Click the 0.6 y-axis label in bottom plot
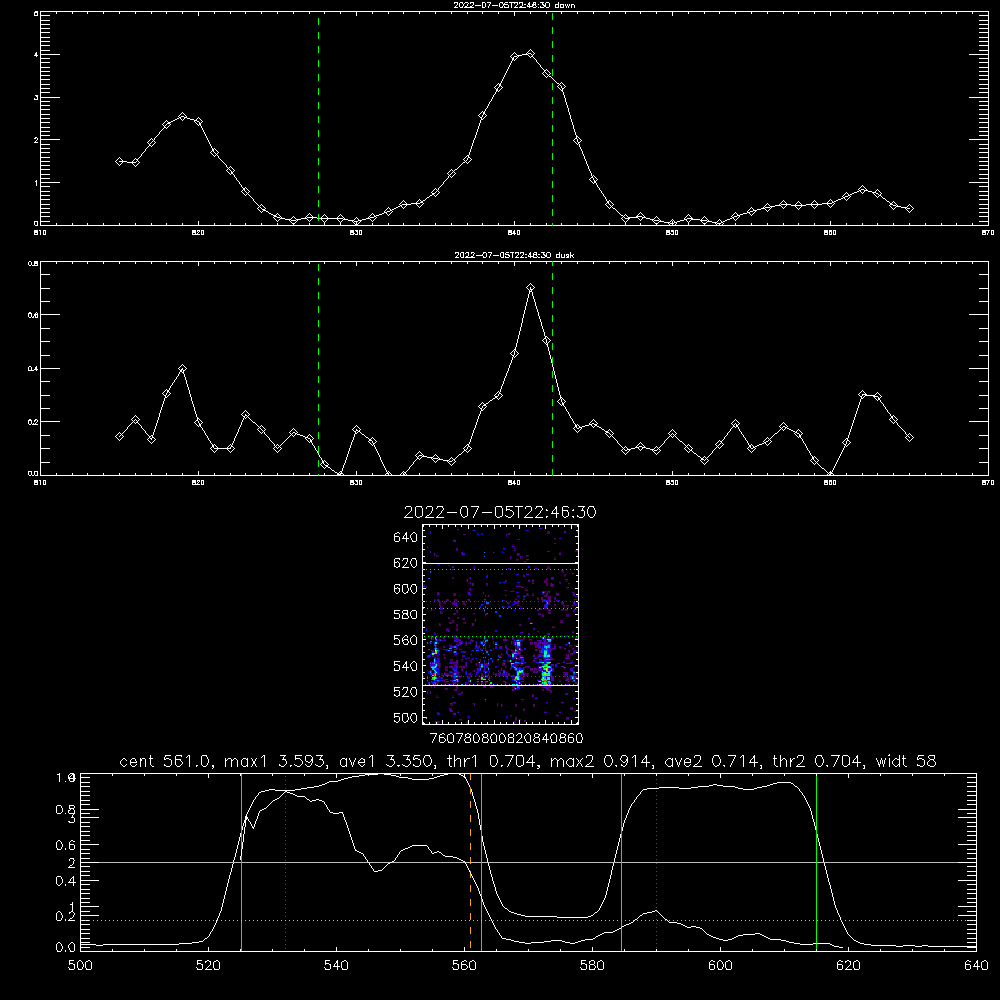The image size is (1000, 1000). 66,845
